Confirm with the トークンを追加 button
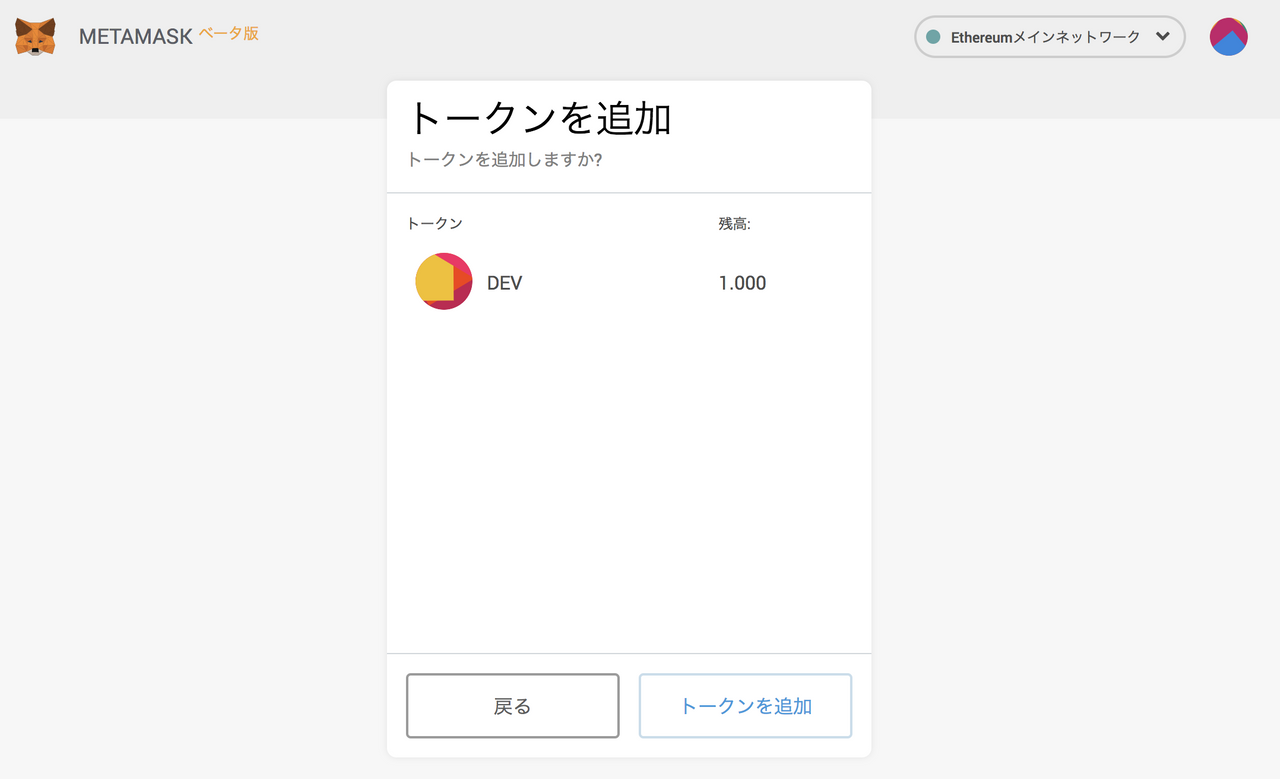 coord(745,706)
